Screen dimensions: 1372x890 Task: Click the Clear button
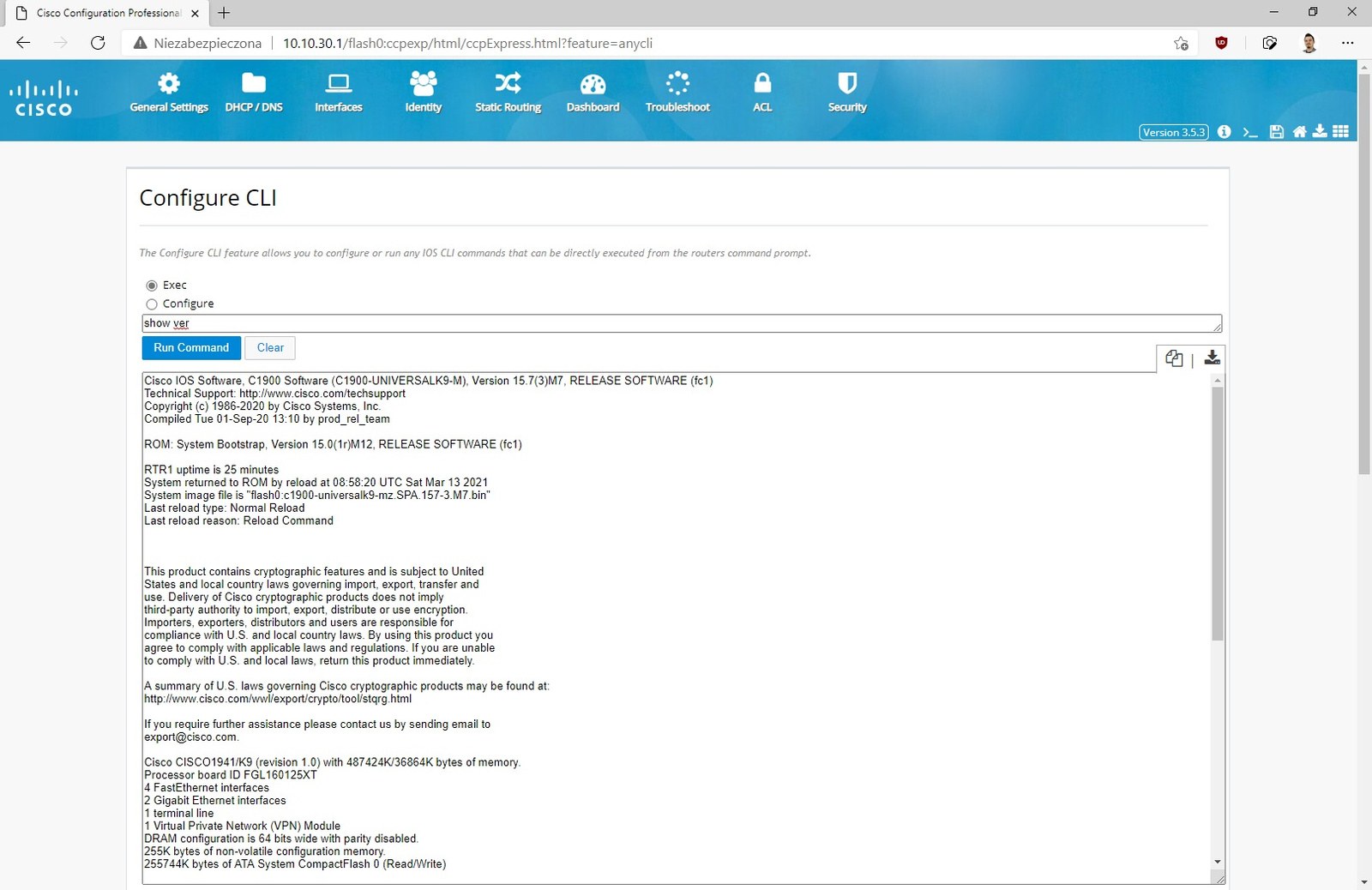(x=270, y=348)
